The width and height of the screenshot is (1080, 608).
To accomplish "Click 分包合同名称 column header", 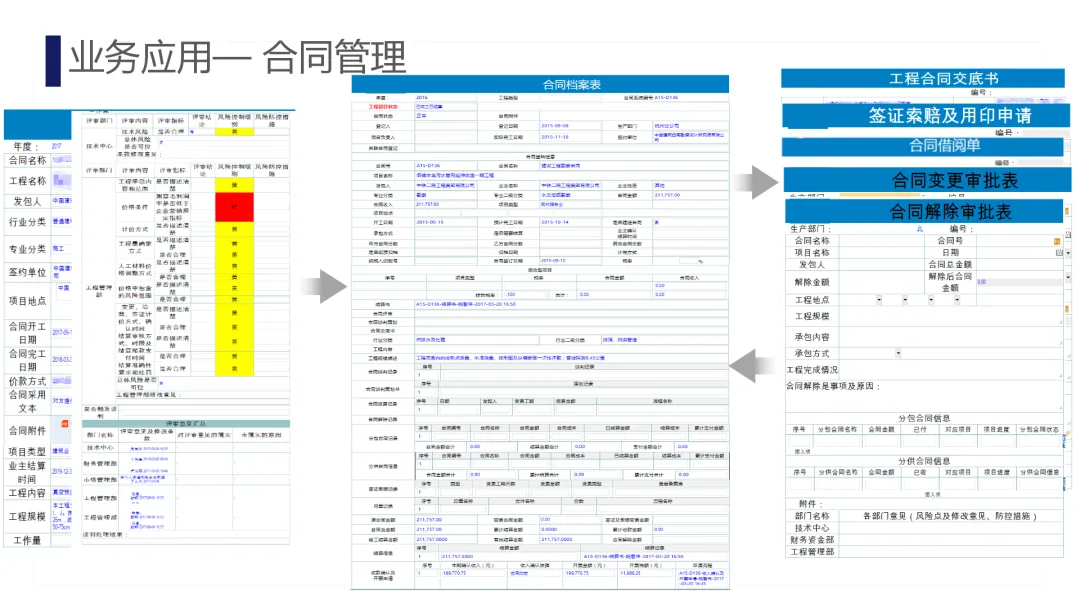I will pyautogui.click(x=838, y=429).
